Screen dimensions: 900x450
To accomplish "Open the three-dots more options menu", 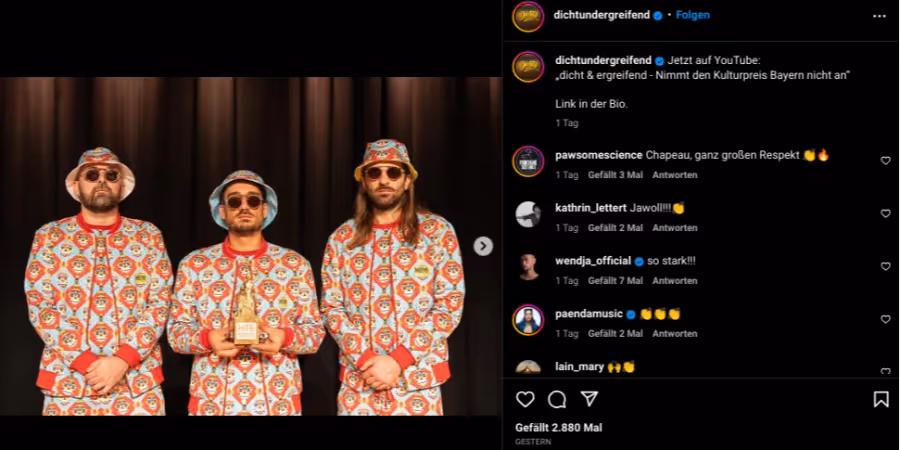I will tap(879, 16).
